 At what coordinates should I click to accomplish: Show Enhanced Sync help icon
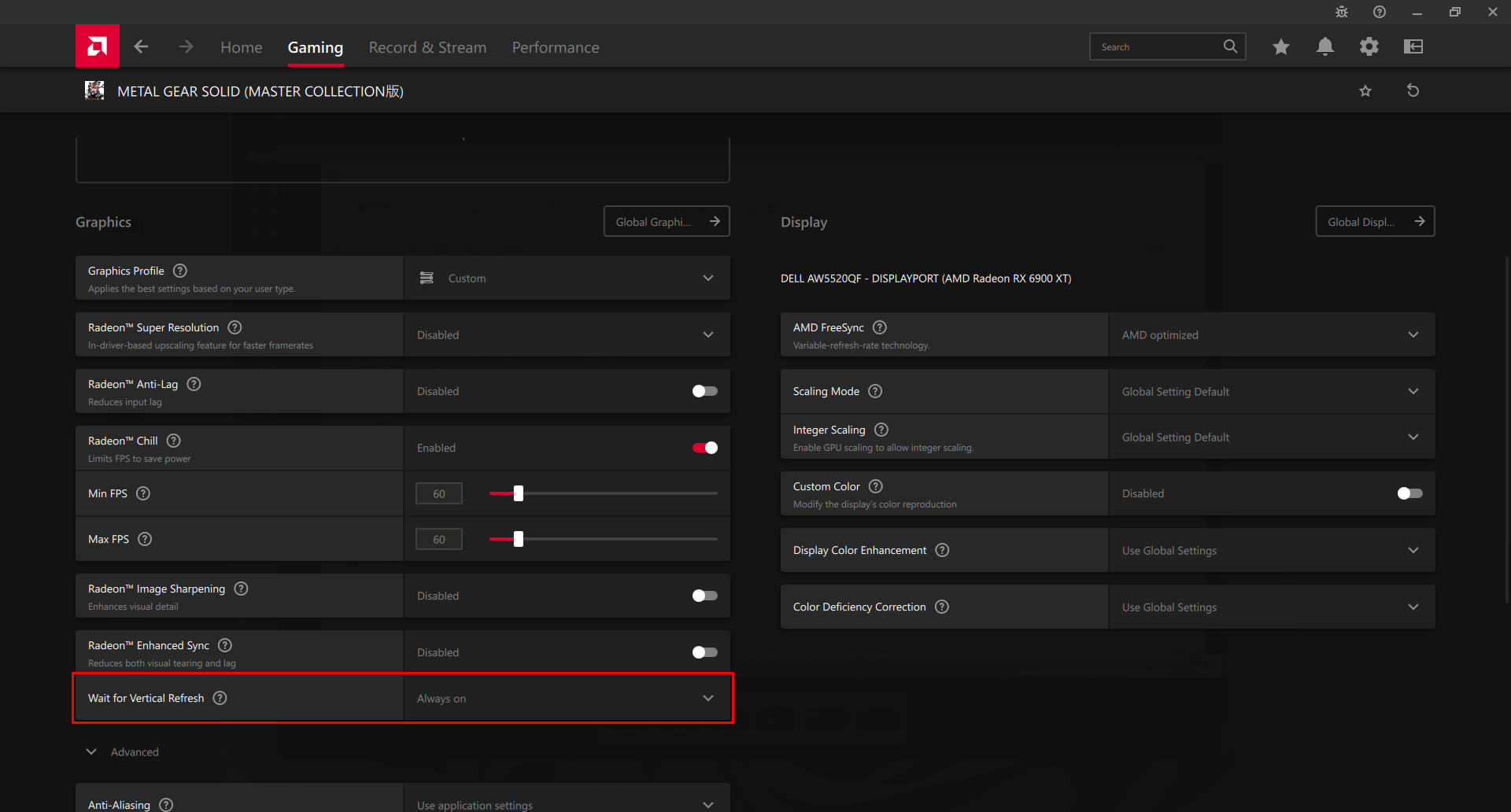coord(225,645)
